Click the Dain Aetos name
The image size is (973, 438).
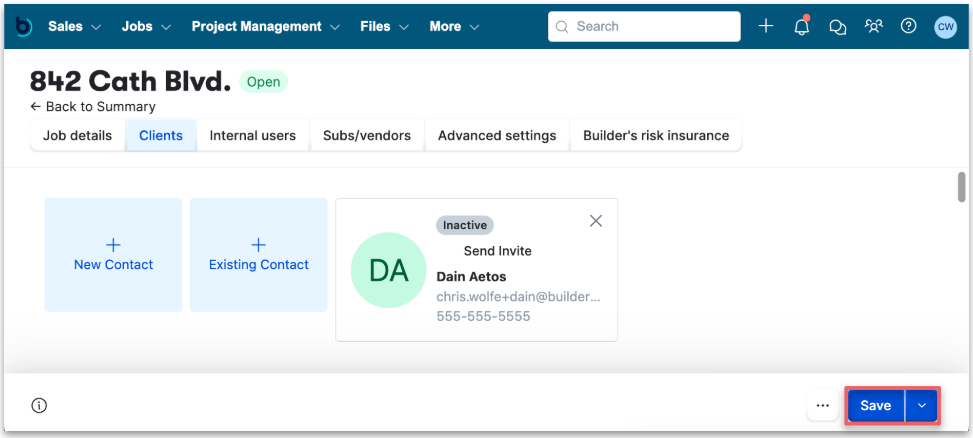point(472,277)
